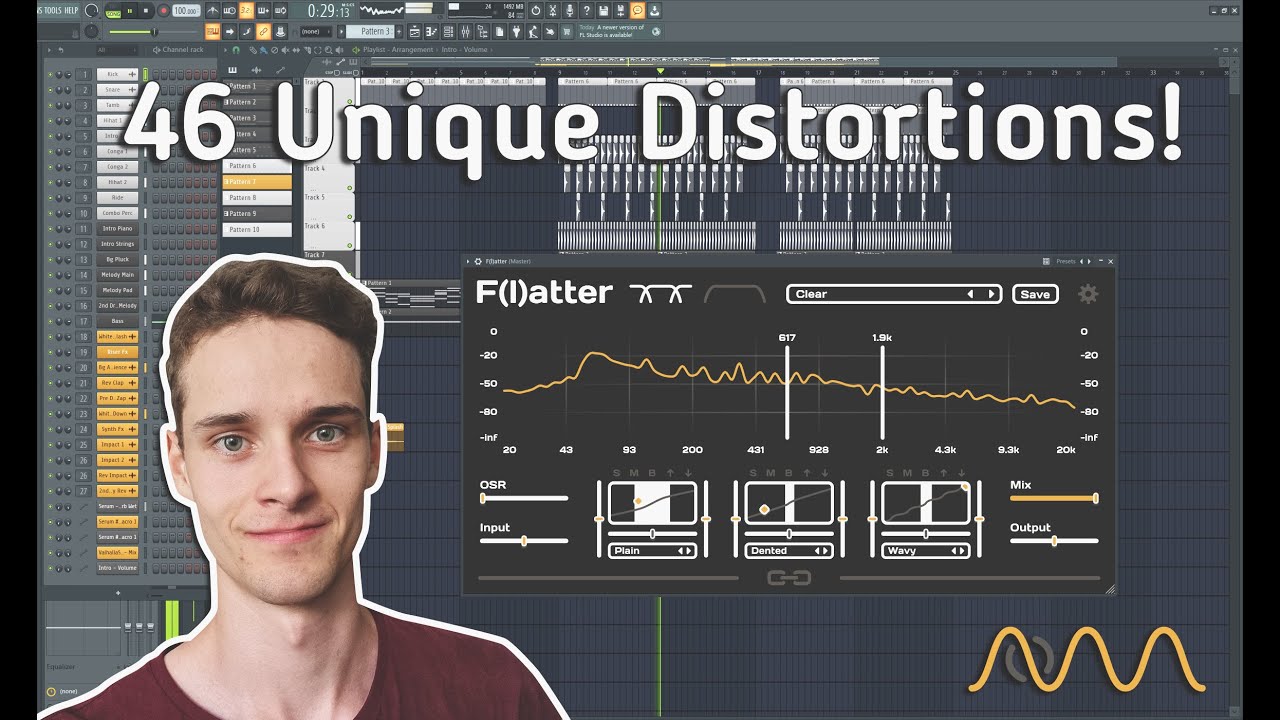
Task: Click the loop recording toolbar icon
Action: click(280, 10)
